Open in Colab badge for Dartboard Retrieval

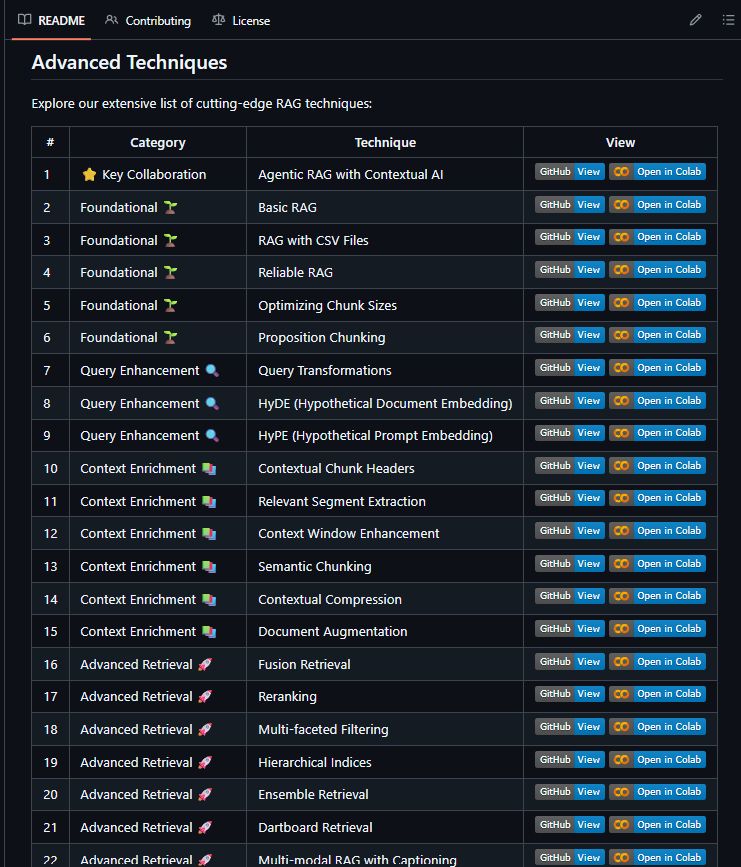point(657,824)
